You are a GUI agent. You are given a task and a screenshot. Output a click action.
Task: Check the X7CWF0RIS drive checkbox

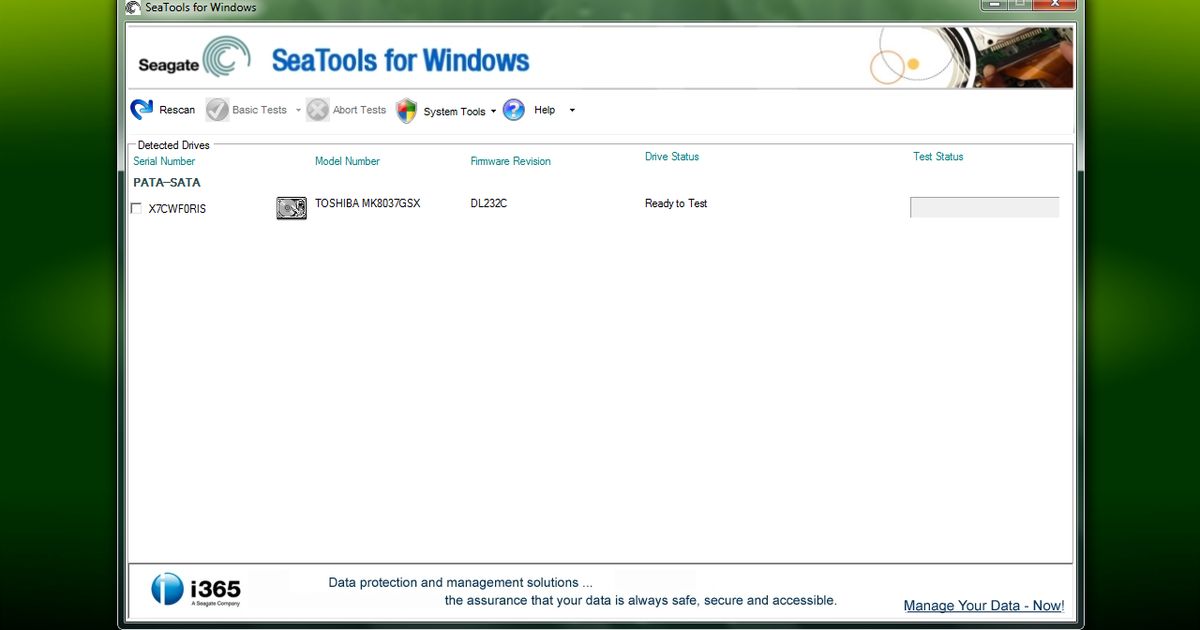136,208
